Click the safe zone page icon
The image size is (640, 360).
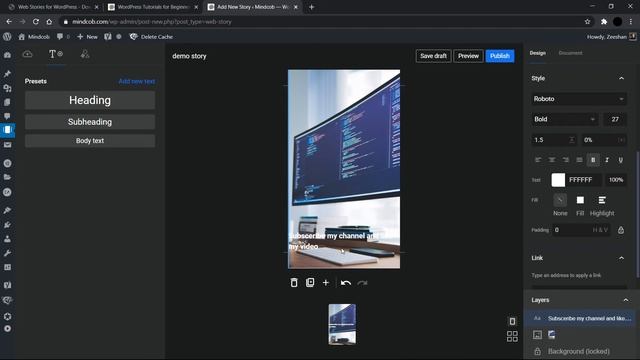point(512,321)
